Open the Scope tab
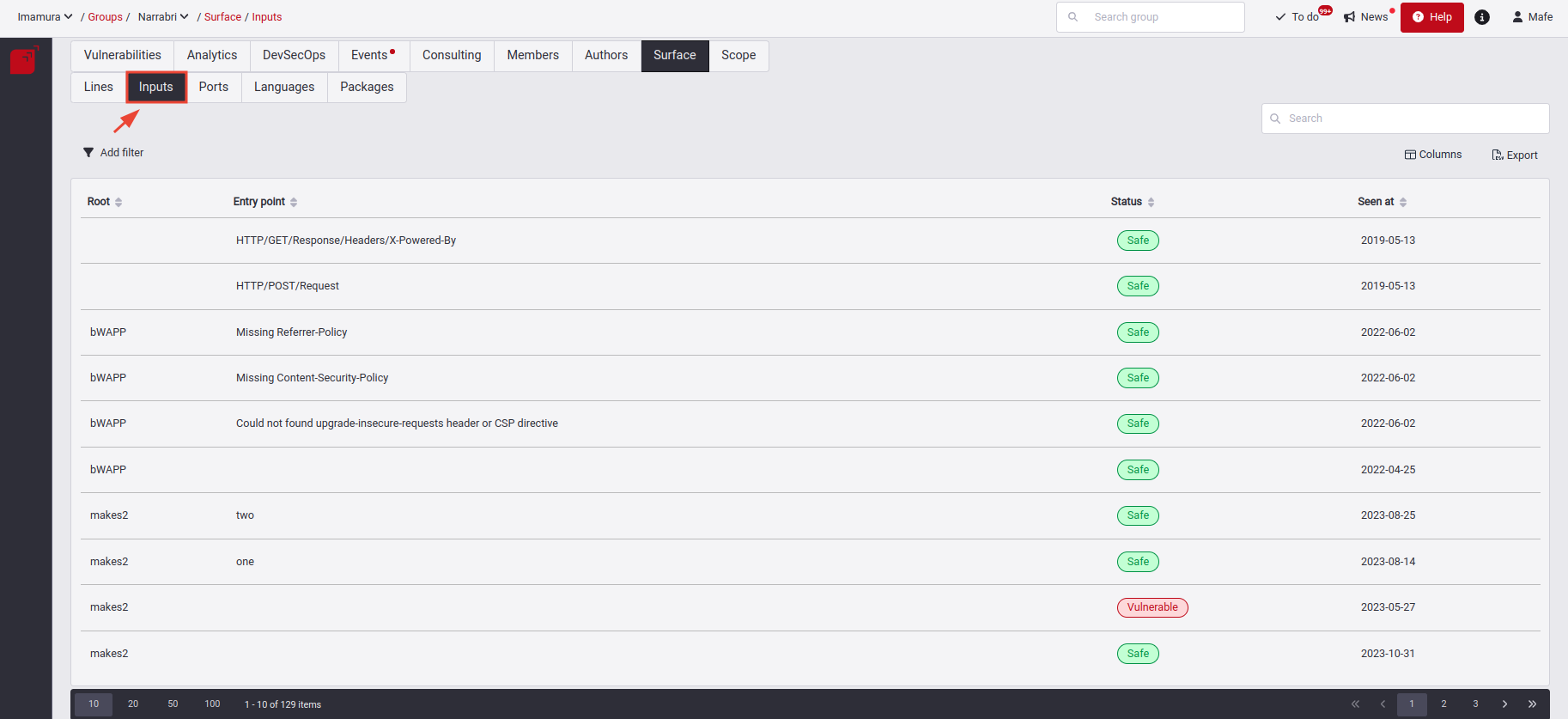Screen dimensions: 1568x719 738,56
